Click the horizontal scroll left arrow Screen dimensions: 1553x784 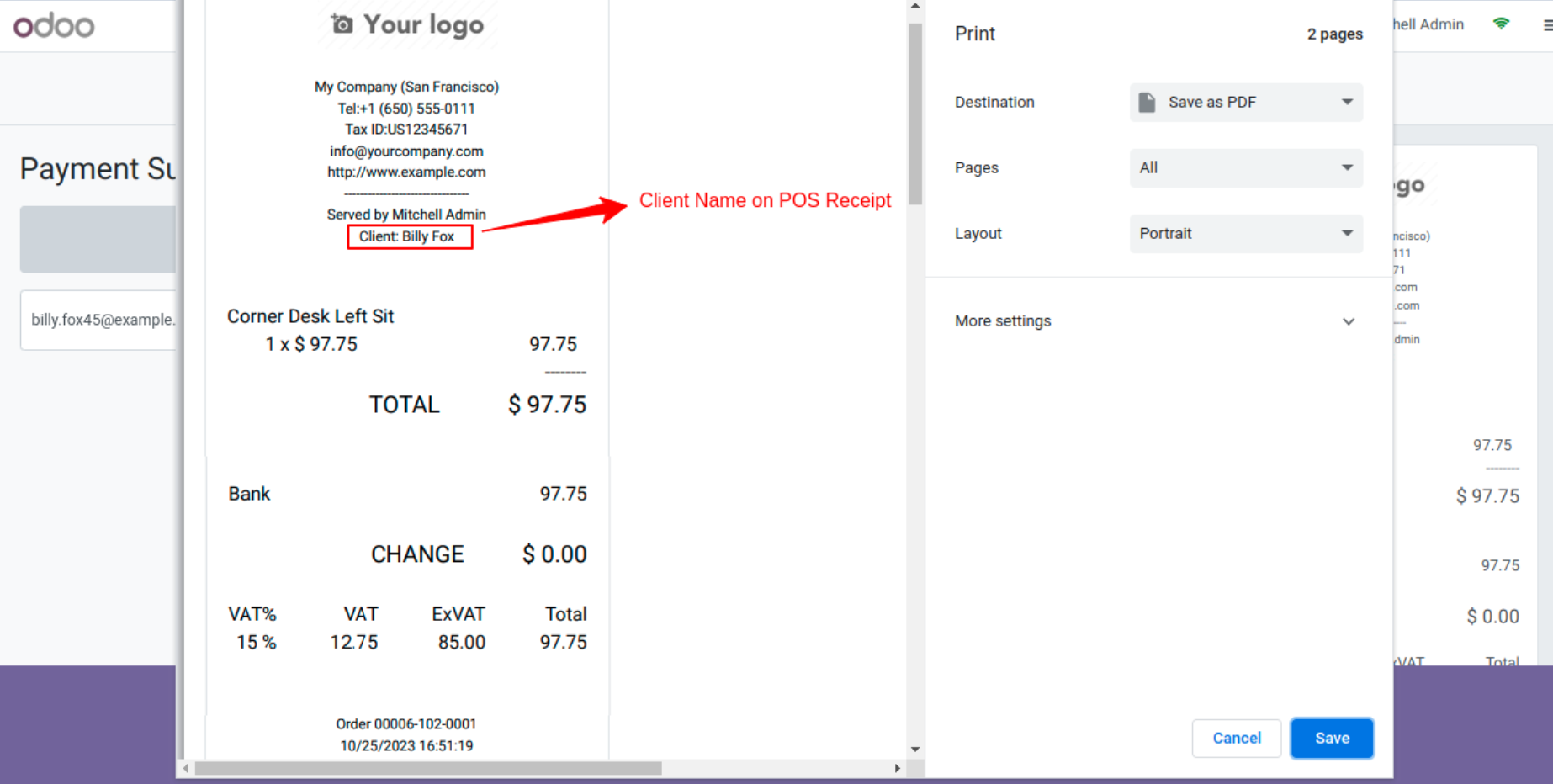coord(186,768)
